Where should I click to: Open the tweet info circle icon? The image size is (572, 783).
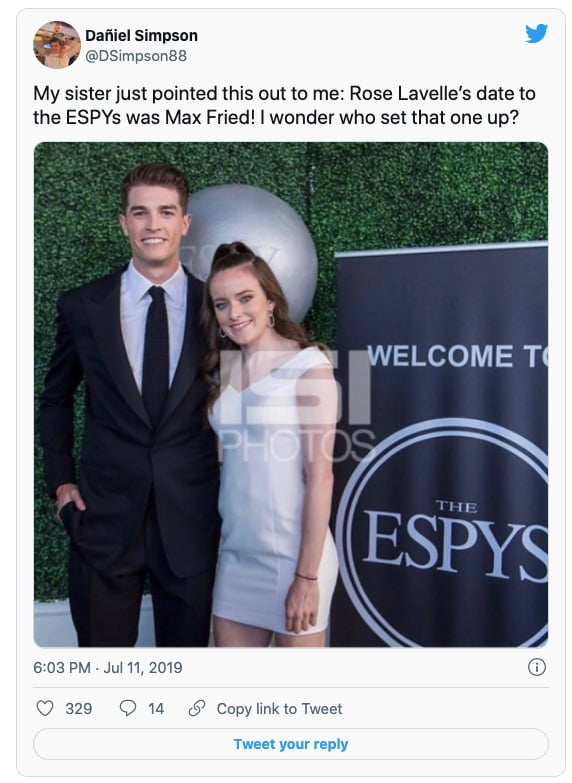pyautogui.click(x=537, y=667)
